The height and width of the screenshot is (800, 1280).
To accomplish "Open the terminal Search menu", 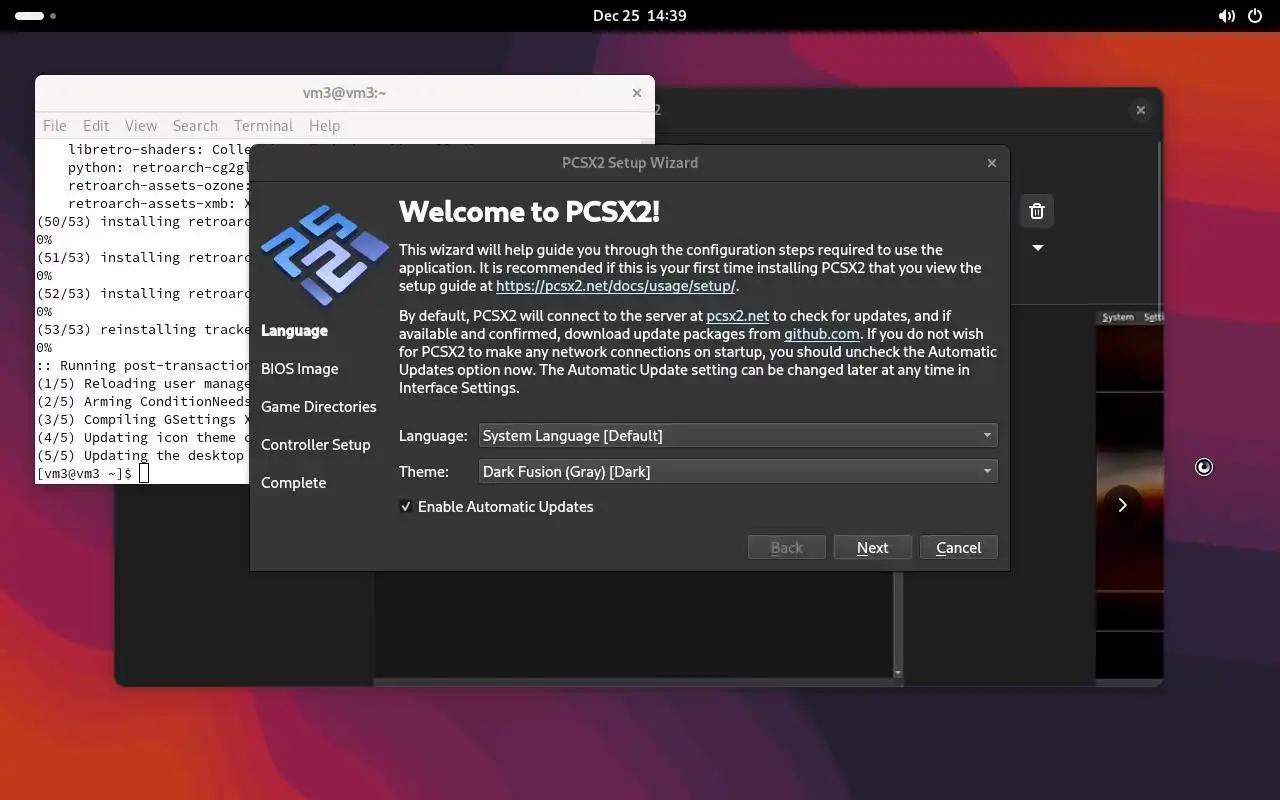I will click(195, 126).
